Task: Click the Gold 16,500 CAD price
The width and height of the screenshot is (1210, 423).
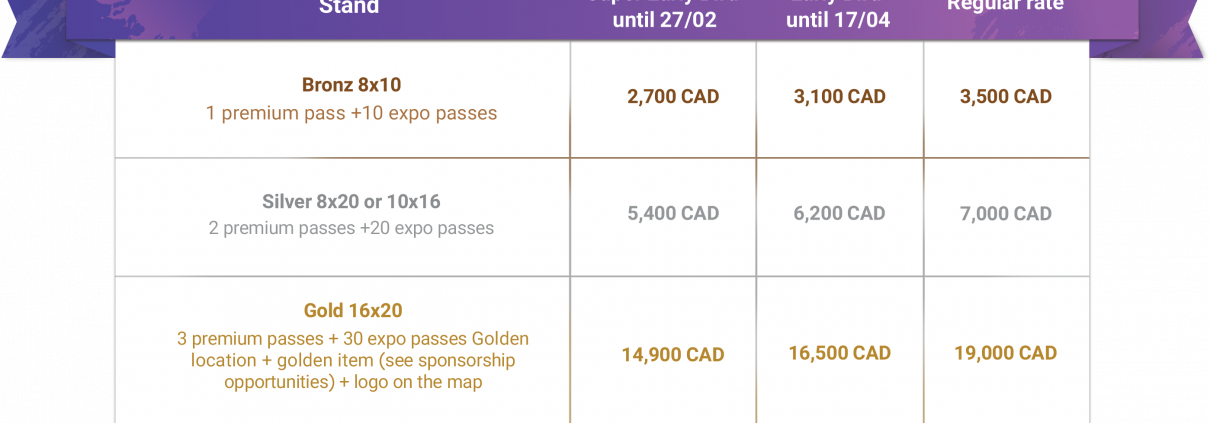Action: pyautogui.click(x=840, y=353)
